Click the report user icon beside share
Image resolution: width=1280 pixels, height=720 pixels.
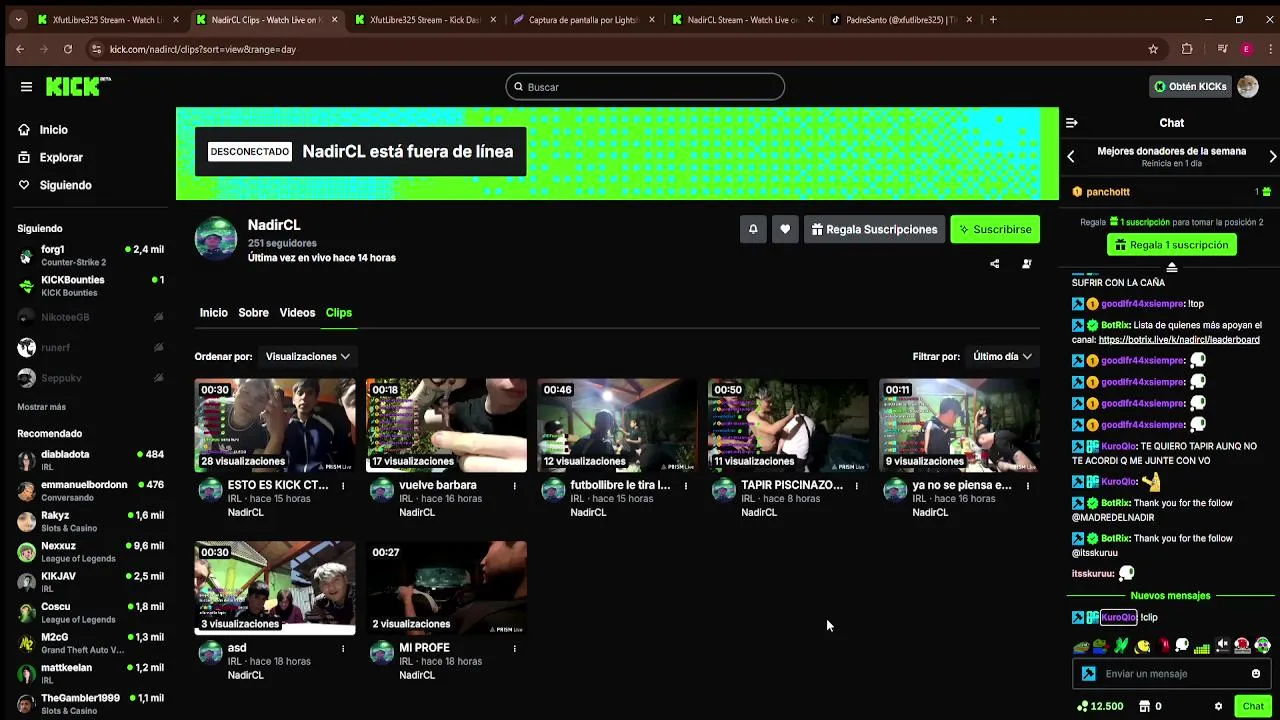(1026, 264)
